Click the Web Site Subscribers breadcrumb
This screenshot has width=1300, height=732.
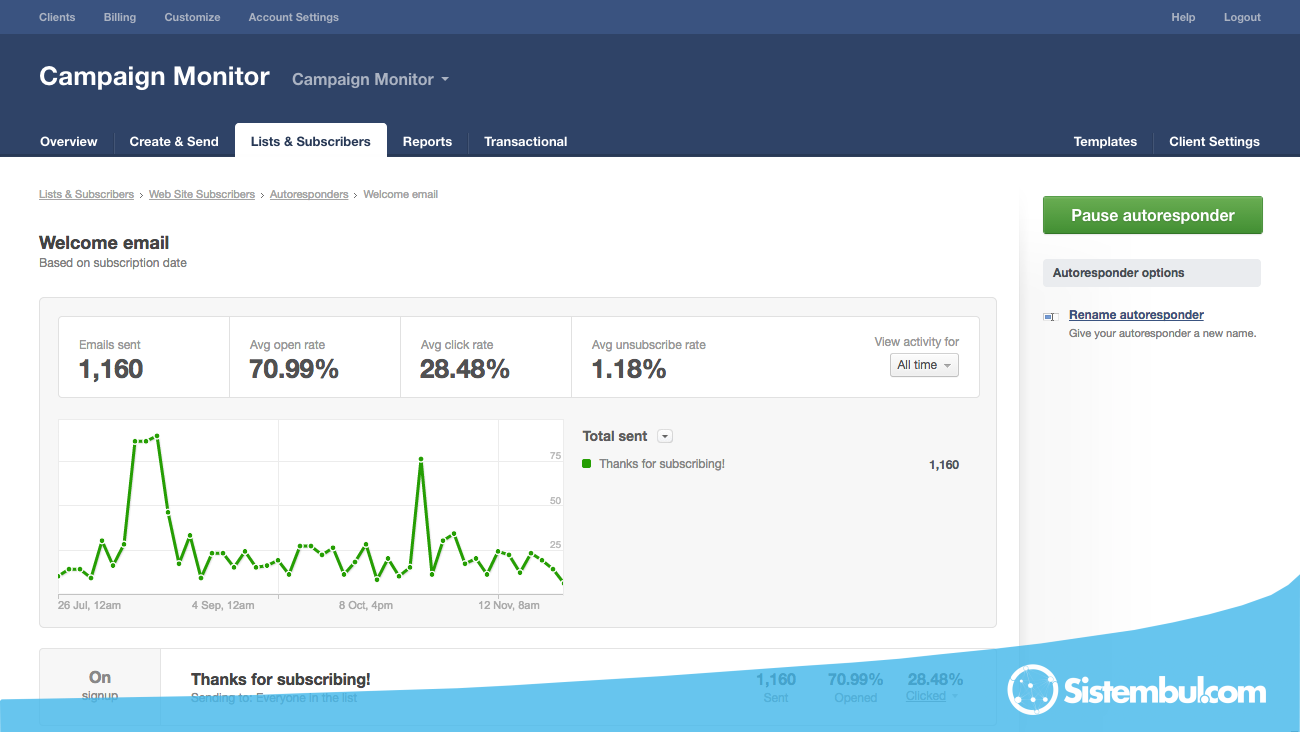[x=202, y=194]
